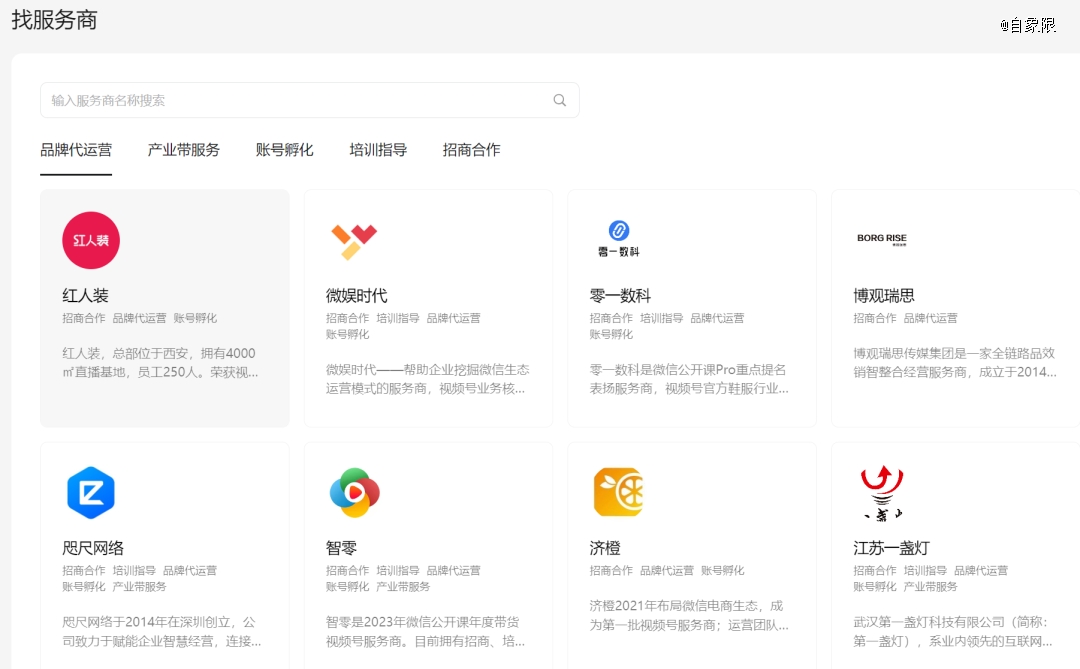The image size is (1080, 669).
Task: Click the 智零 description mentioning 2023年微信公开课
Action: point(425,631)
